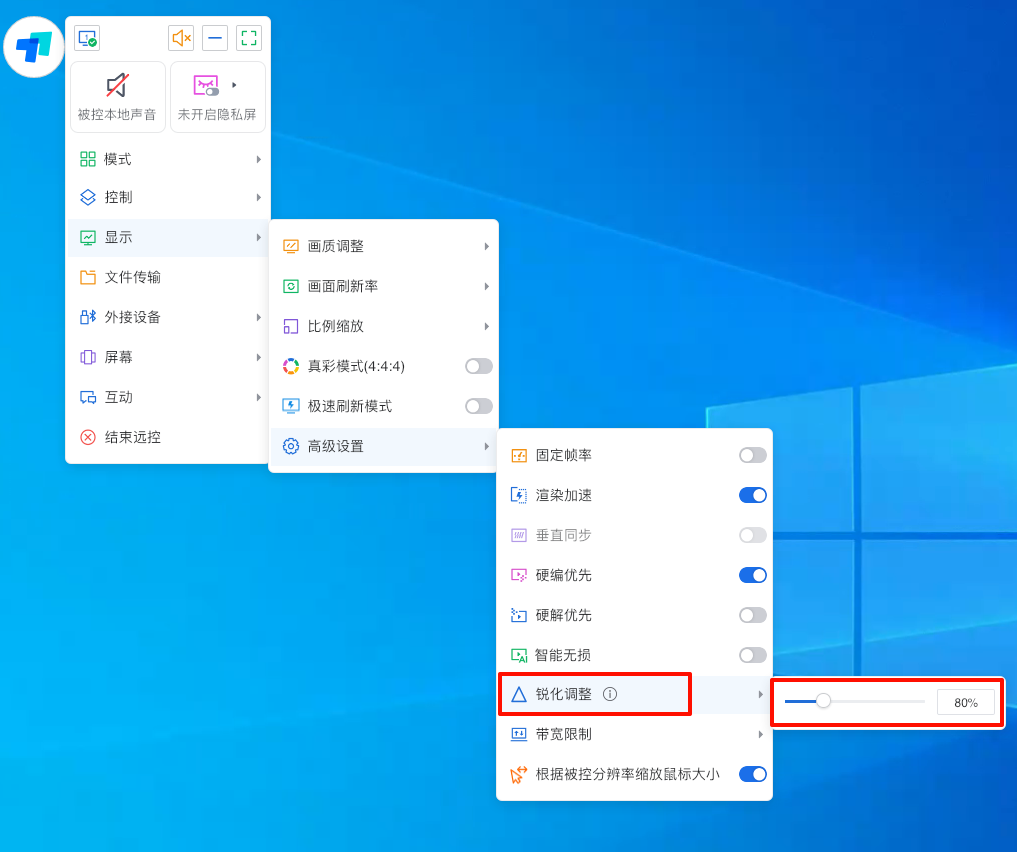Click the 被控本地声音 button
1017x852 pixels.
pyautogui.click(x=118, y=97)
